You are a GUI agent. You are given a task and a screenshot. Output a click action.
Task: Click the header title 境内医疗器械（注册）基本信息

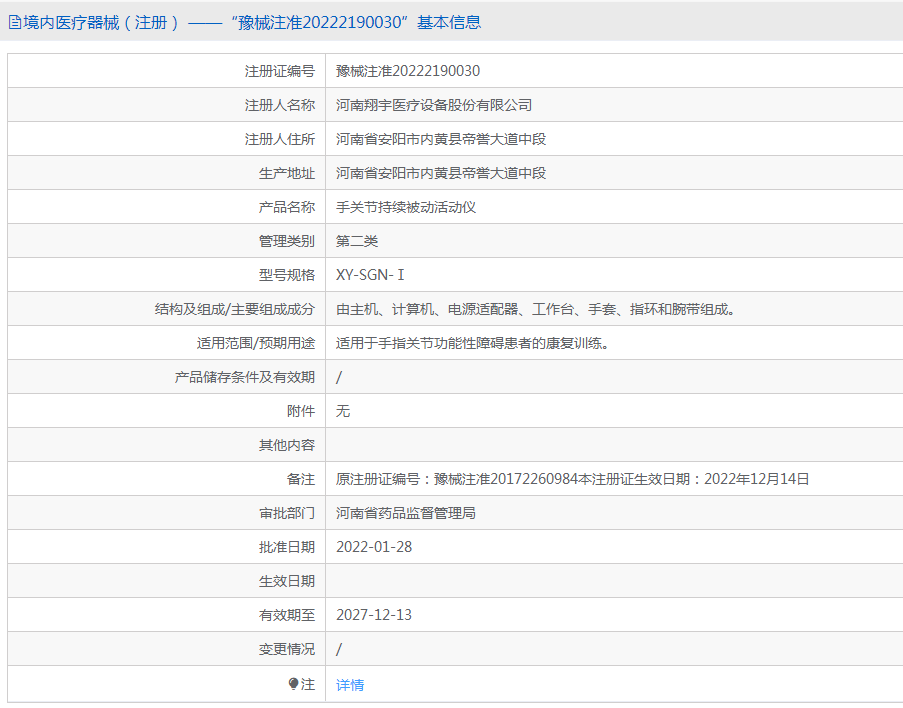click(x=252, y=22)
